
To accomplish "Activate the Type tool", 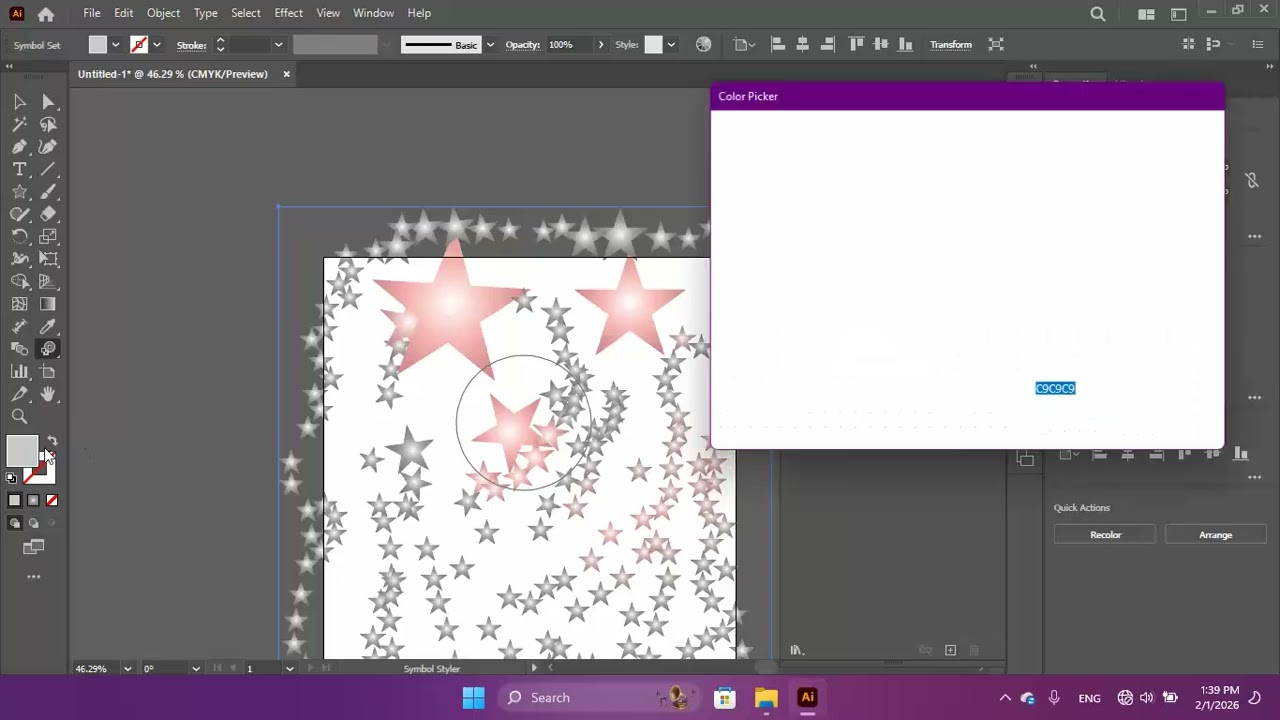I will 19,170.
